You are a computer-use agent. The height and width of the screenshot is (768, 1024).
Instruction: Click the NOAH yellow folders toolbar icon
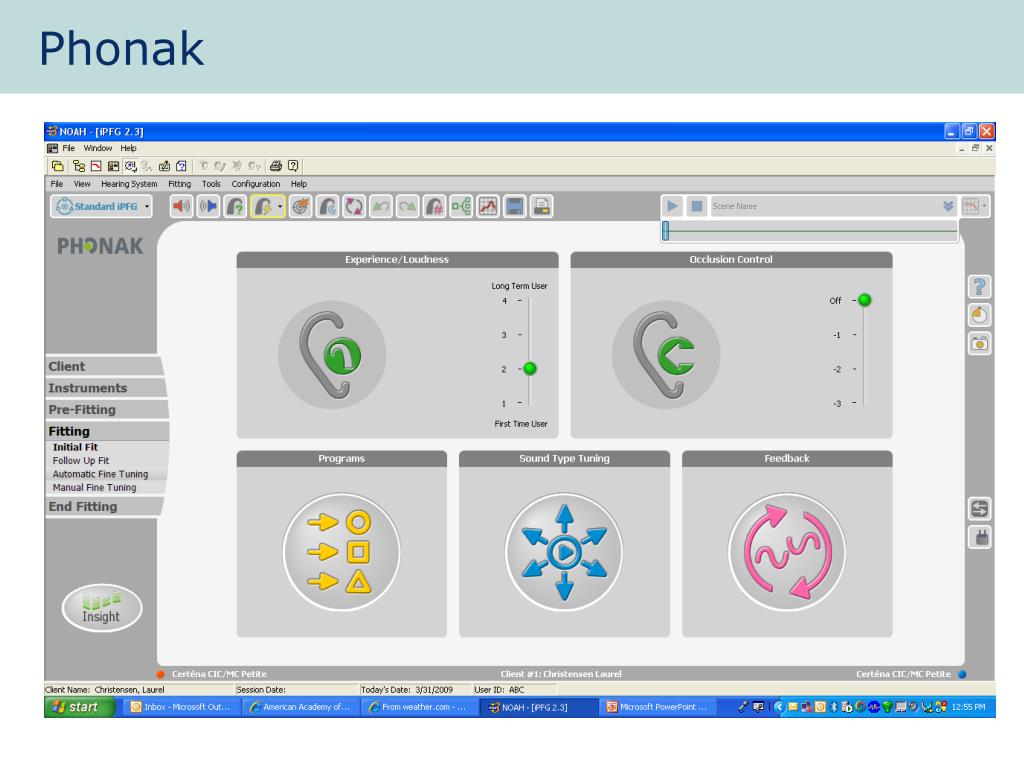click(57, 166)
